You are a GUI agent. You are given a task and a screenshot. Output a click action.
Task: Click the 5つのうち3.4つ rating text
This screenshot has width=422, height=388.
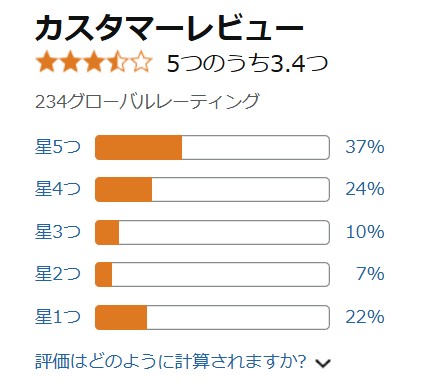pos(247,63)
